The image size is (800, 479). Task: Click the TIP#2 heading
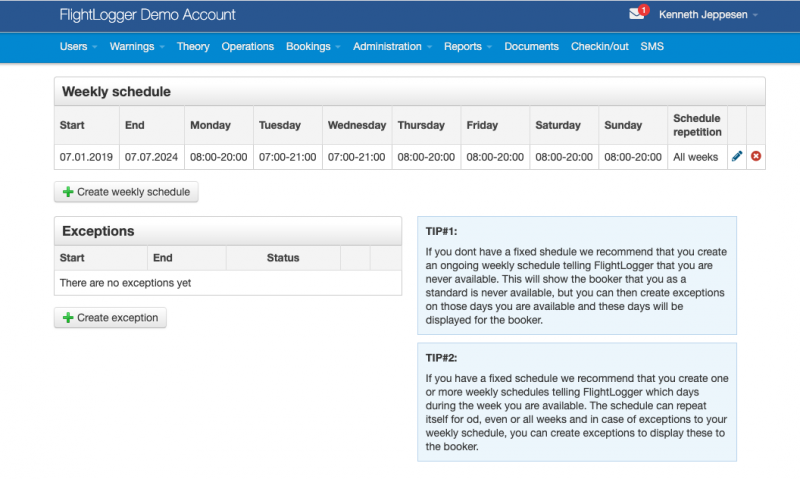click(x=441, y=358)
